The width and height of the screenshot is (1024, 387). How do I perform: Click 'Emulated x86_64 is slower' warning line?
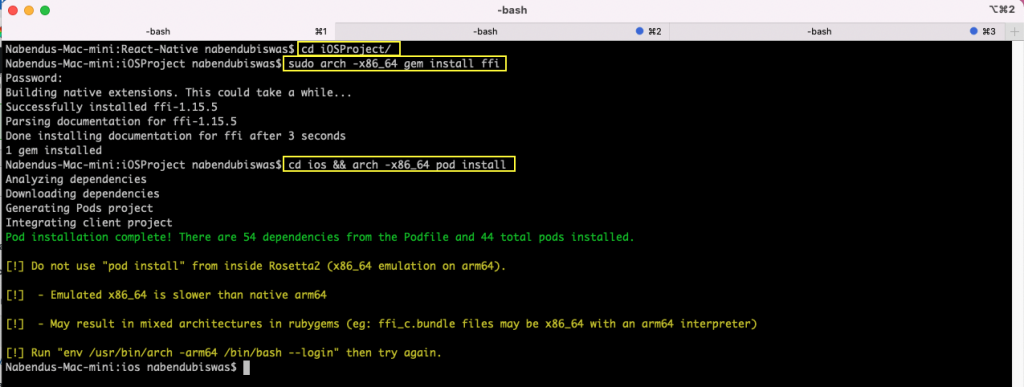[166, 295]
